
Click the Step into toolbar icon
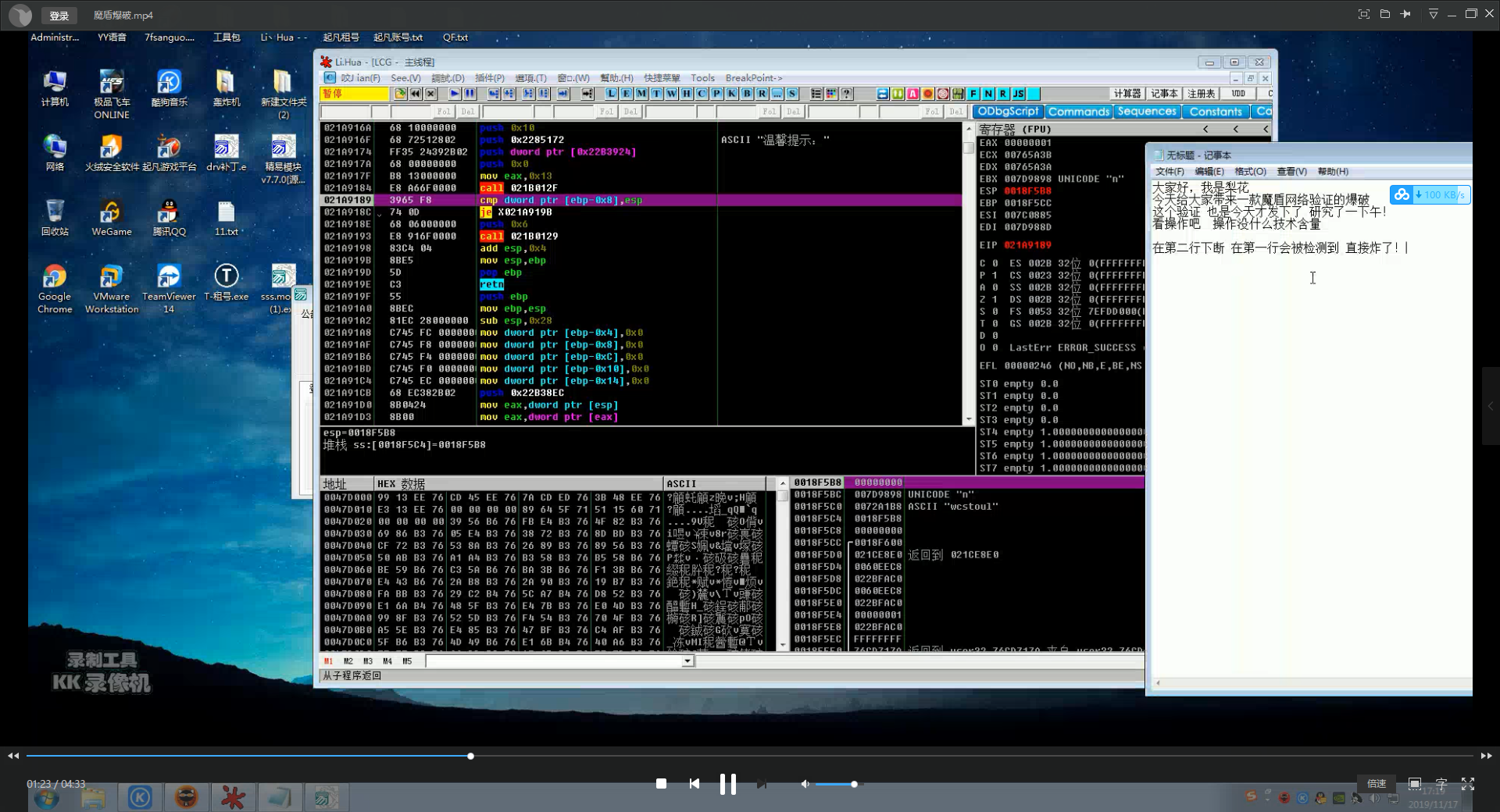point(494,94)
